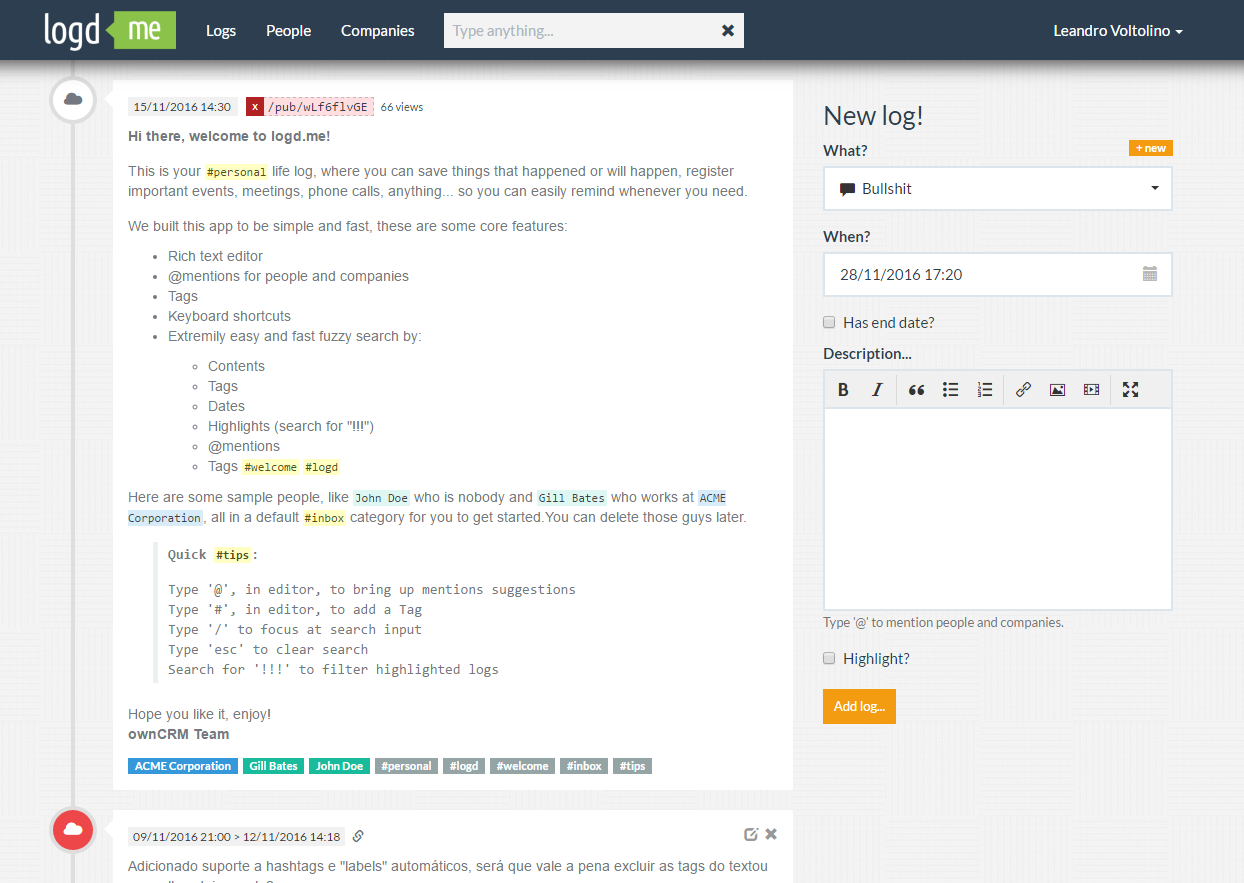
Task: Click the #inbox grey tag label
Action: coord(584,766)
